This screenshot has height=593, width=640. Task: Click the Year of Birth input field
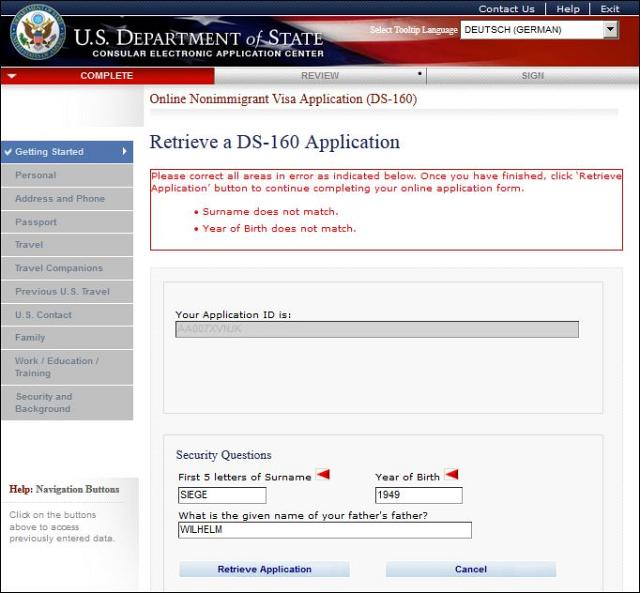point(418,495)
